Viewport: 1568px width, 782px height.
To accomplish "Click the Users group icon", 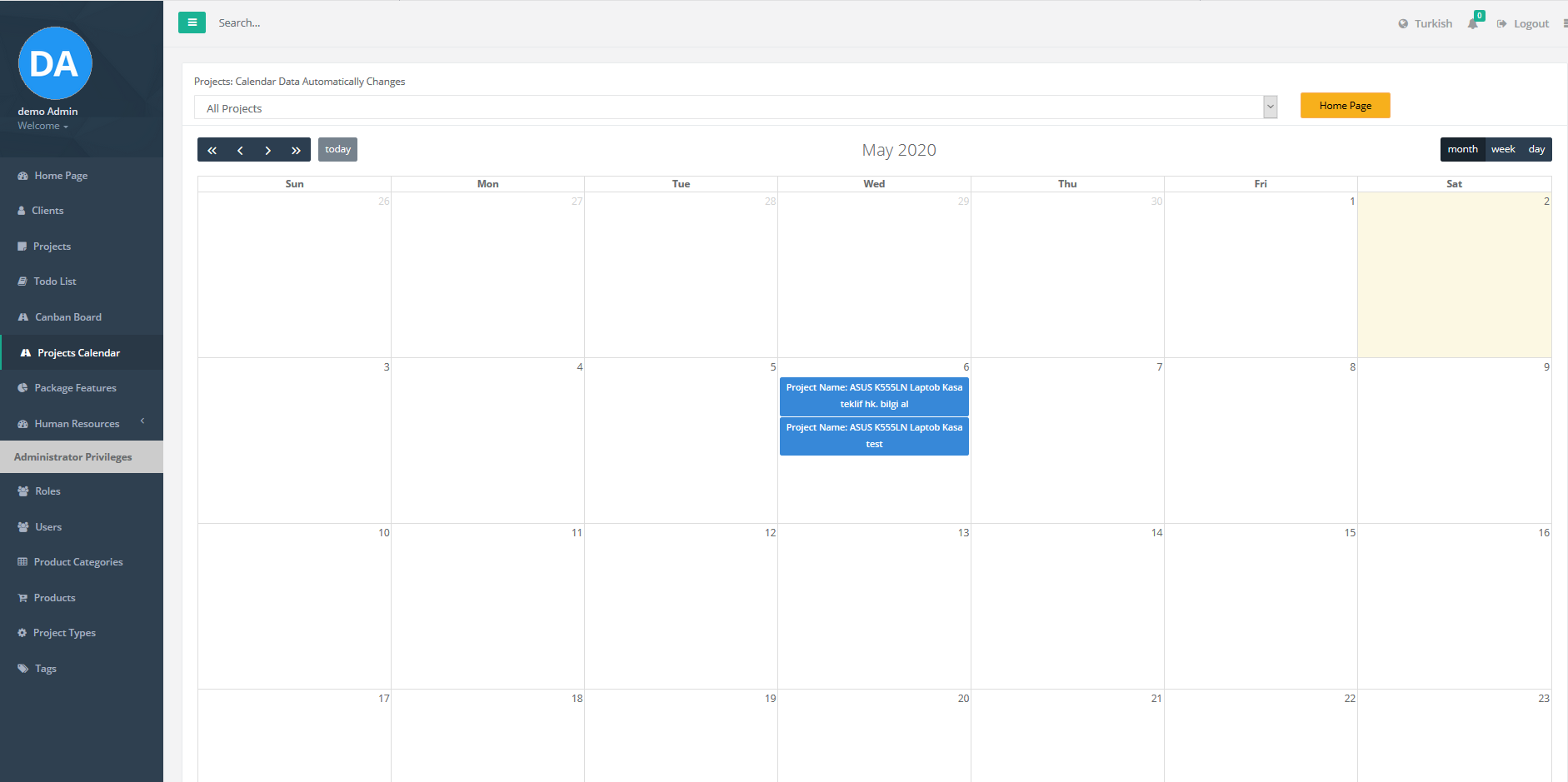I will (x=23, y=527).
